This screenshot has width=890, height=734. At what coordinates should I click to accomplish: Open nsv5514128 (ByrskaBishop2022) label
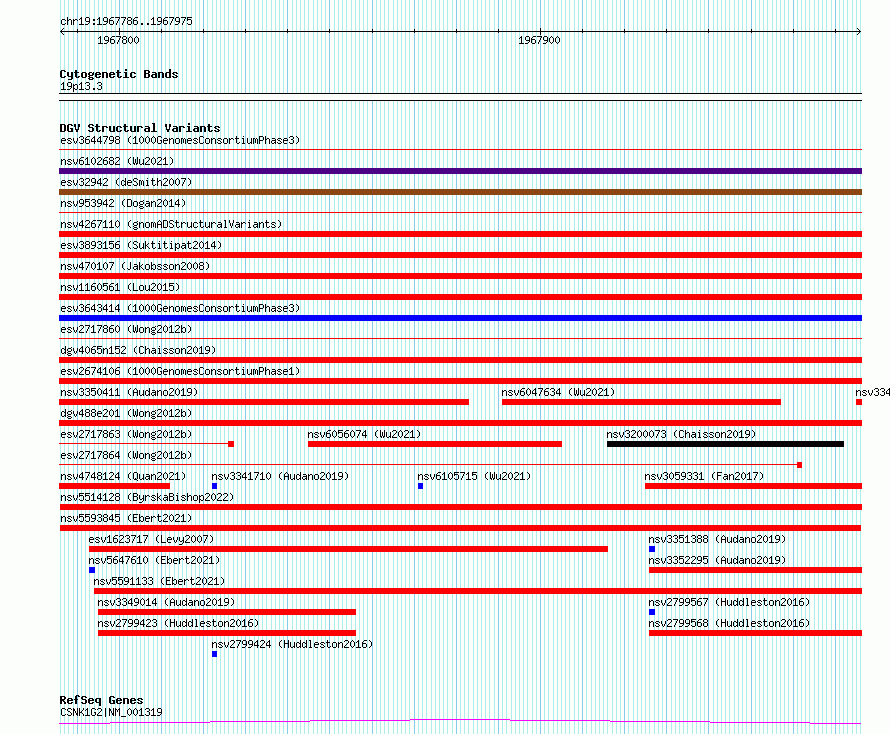coord(147,497)
